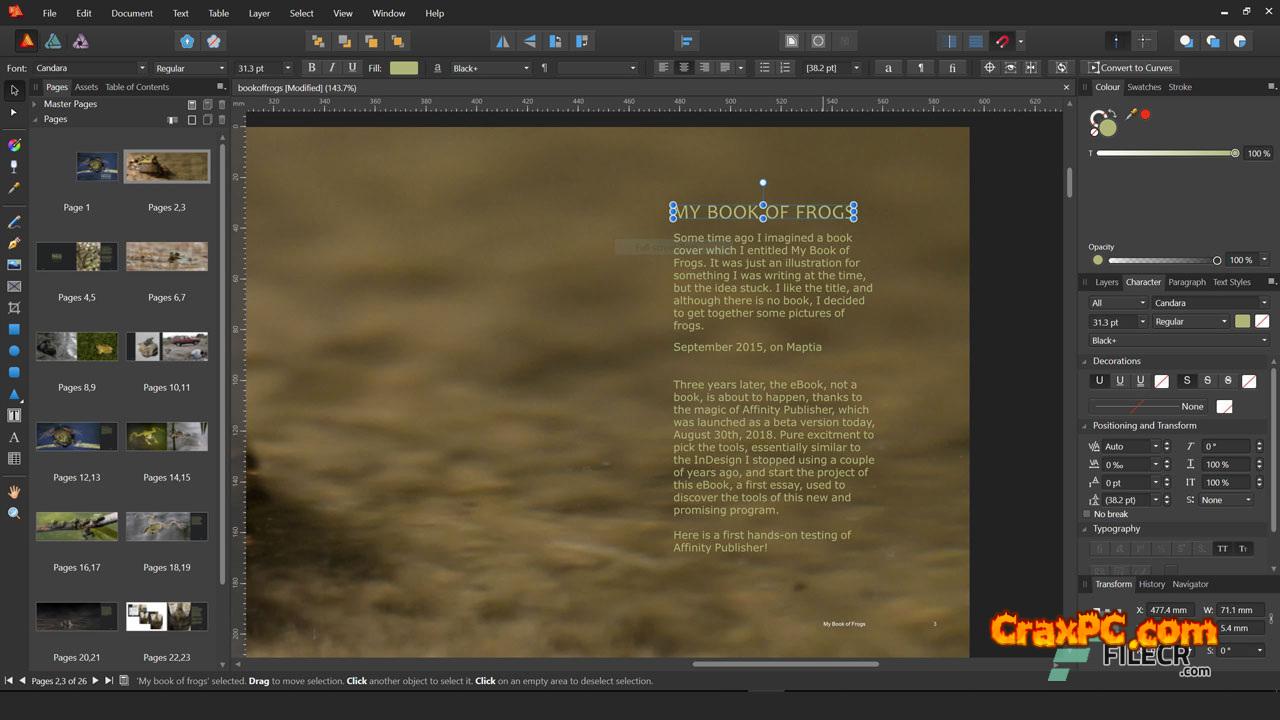
Task: Select the Table tool in the left toolbar
Action: click(x=14, y=459)
